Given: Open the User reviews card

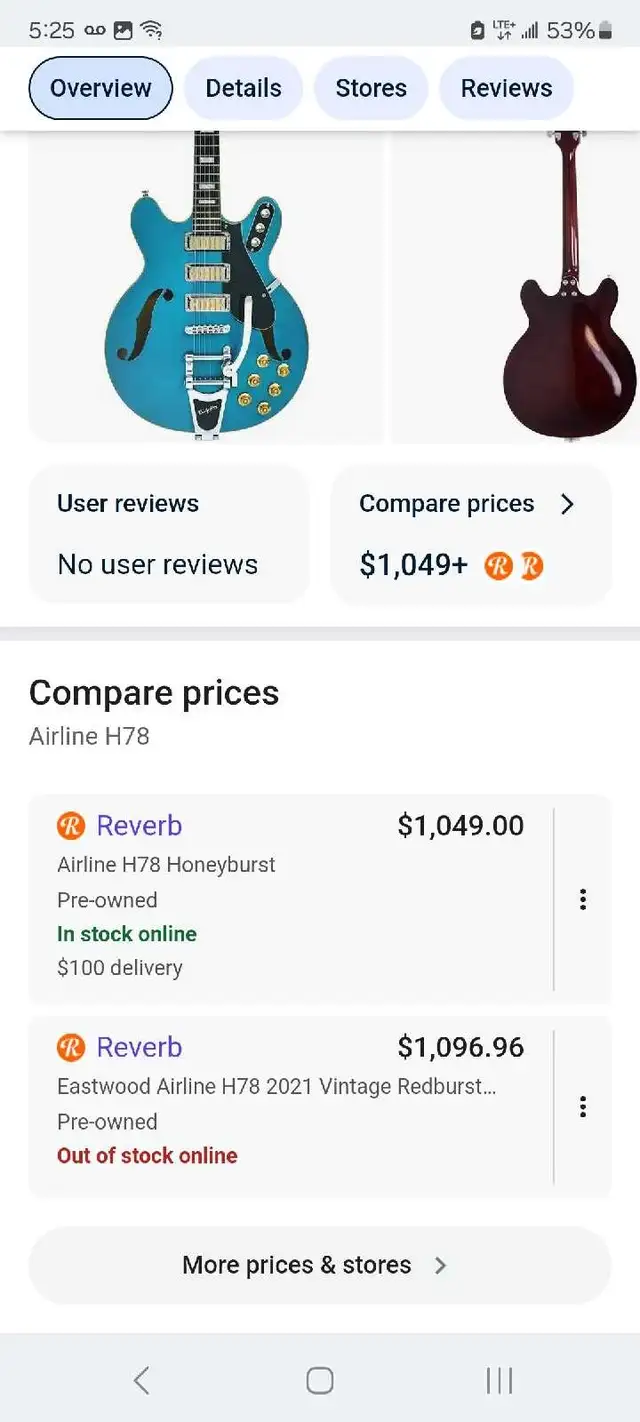Looking at the screenshot, I should [169, 534].
